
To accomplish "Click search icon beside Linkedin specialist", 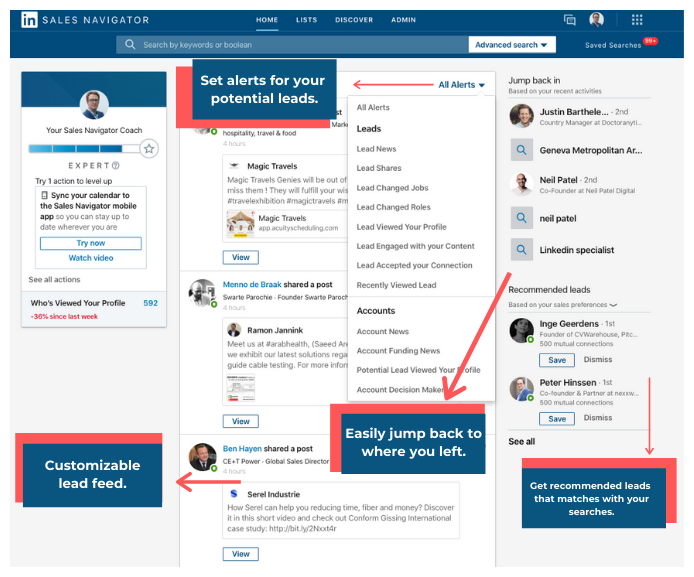I will point(521,250).
